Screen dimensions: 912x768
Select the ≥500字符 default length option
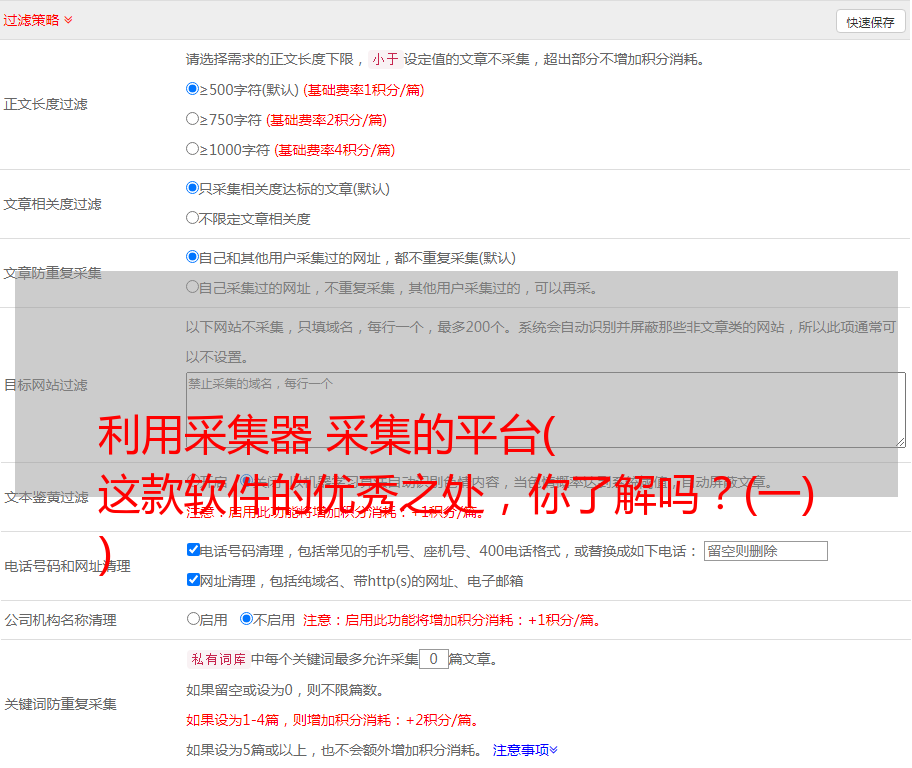click(x=193, y=89)
